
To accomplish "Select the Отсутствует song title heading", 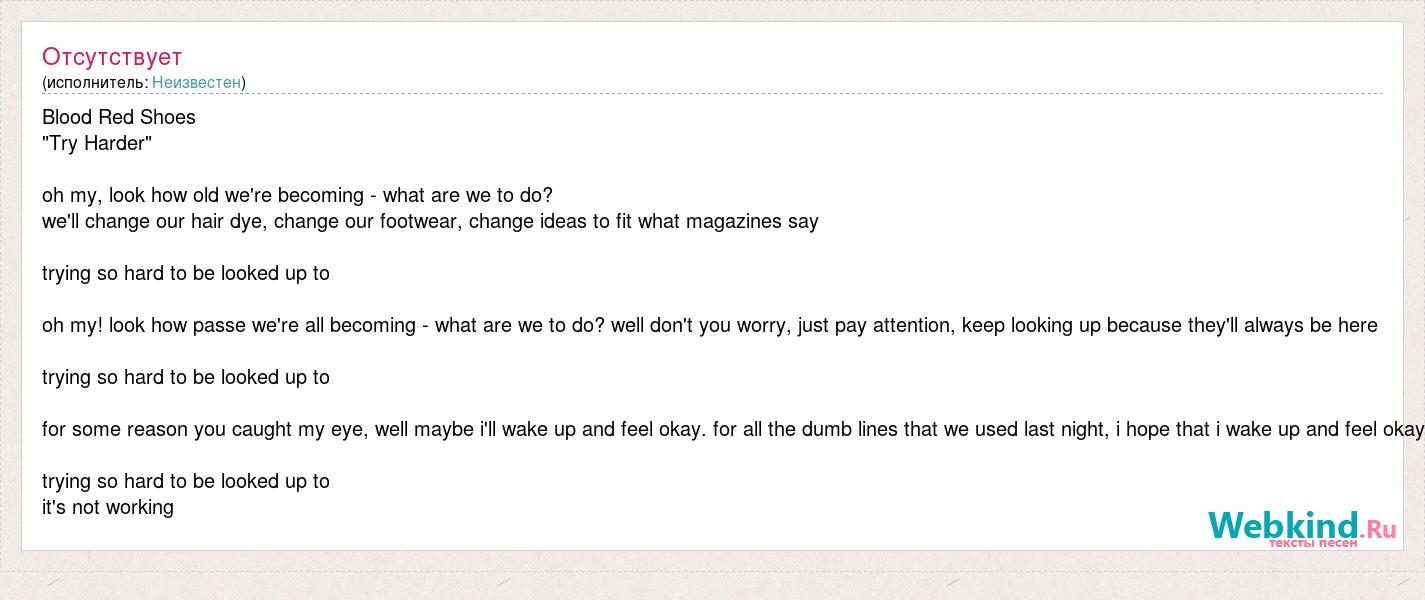I will point(112,56).
